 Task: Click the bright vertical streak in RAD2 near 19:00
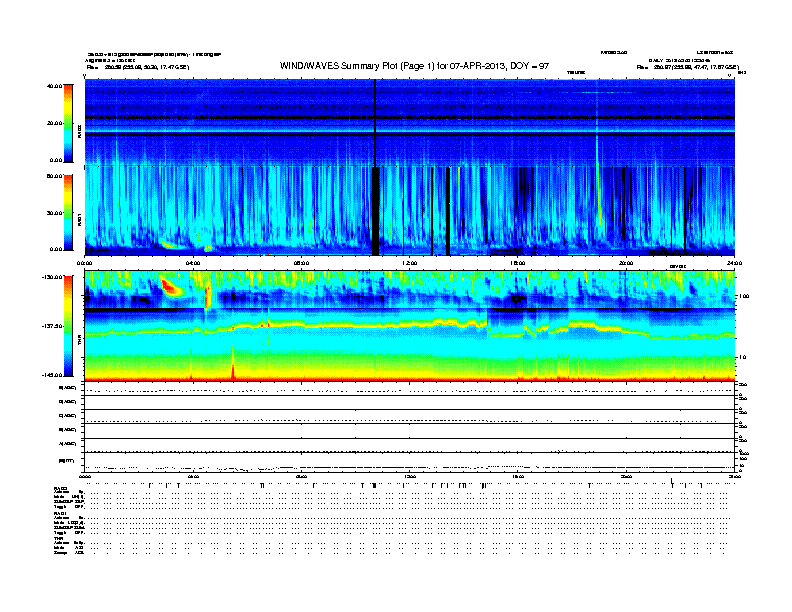pyautogui.click(x=597, y=123)
